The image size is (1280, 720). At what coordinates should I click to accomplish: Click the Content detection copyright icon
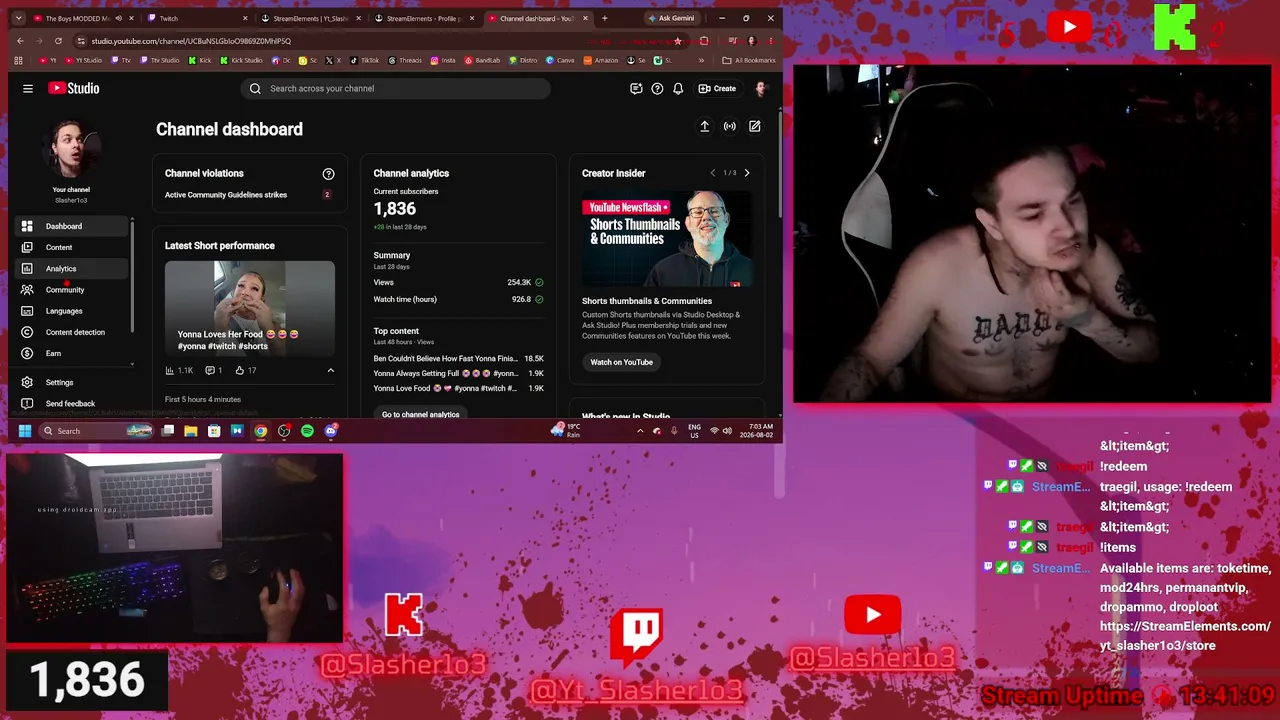(x=27, y=332)
